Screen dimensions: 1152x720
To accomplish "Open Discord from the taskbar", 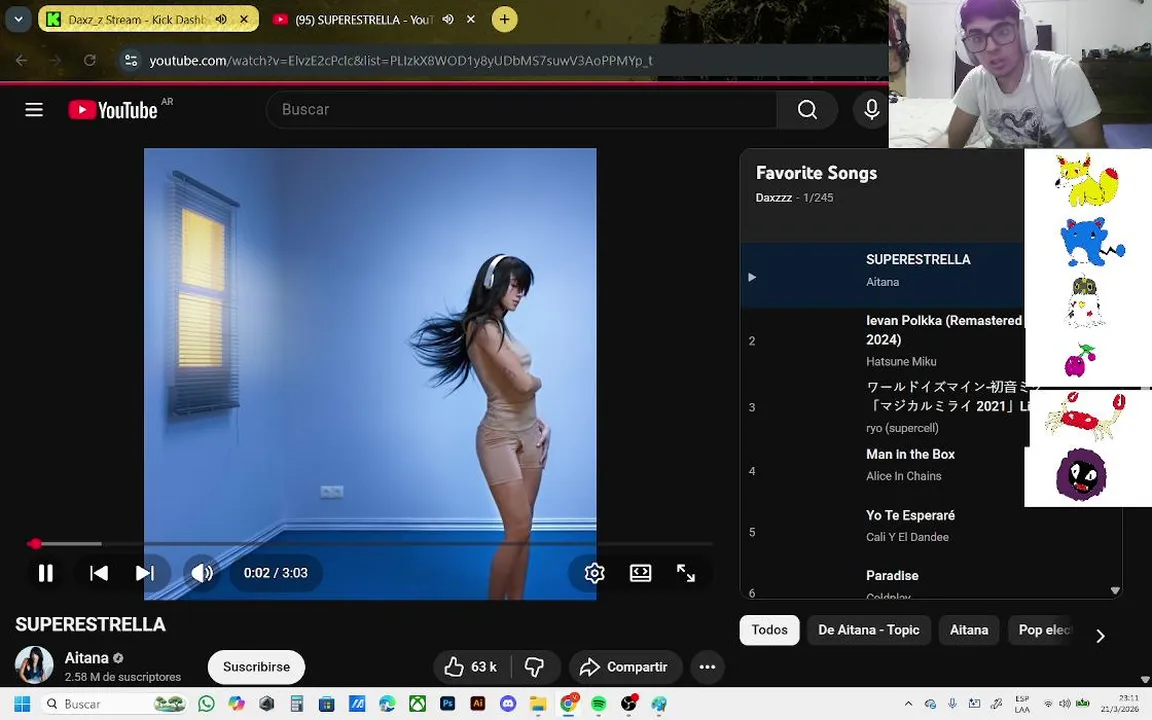I will click(508, 704).
